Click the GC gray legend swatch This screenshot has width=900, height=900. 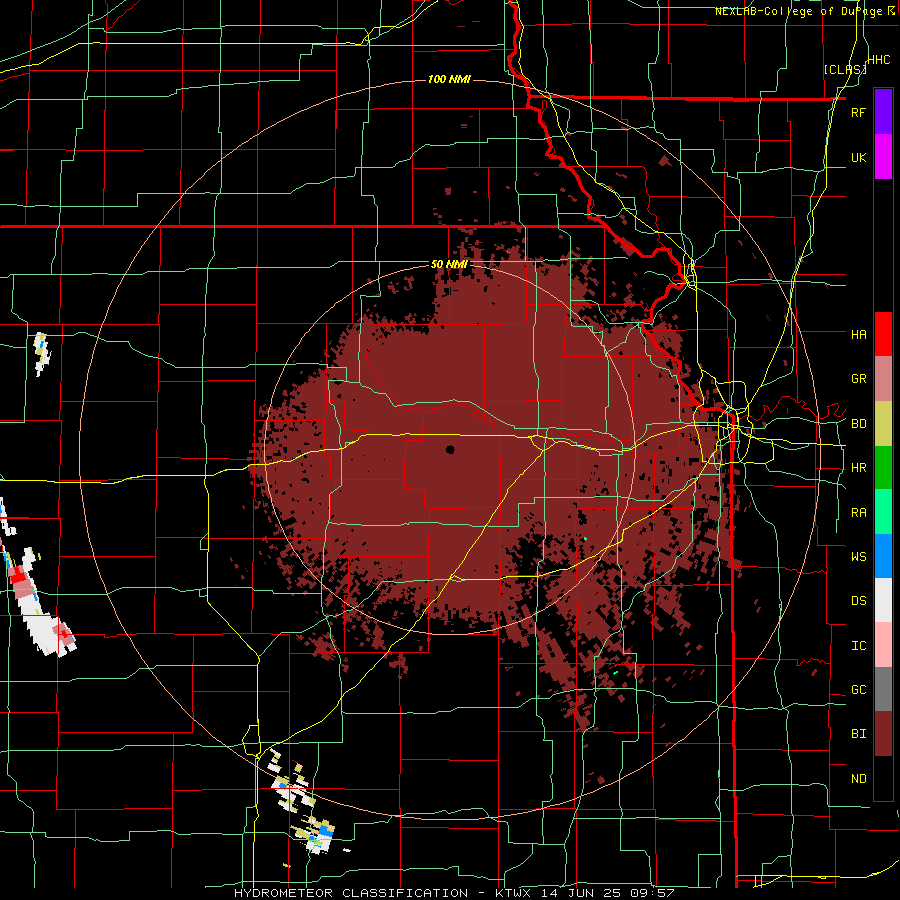[883, 689]
